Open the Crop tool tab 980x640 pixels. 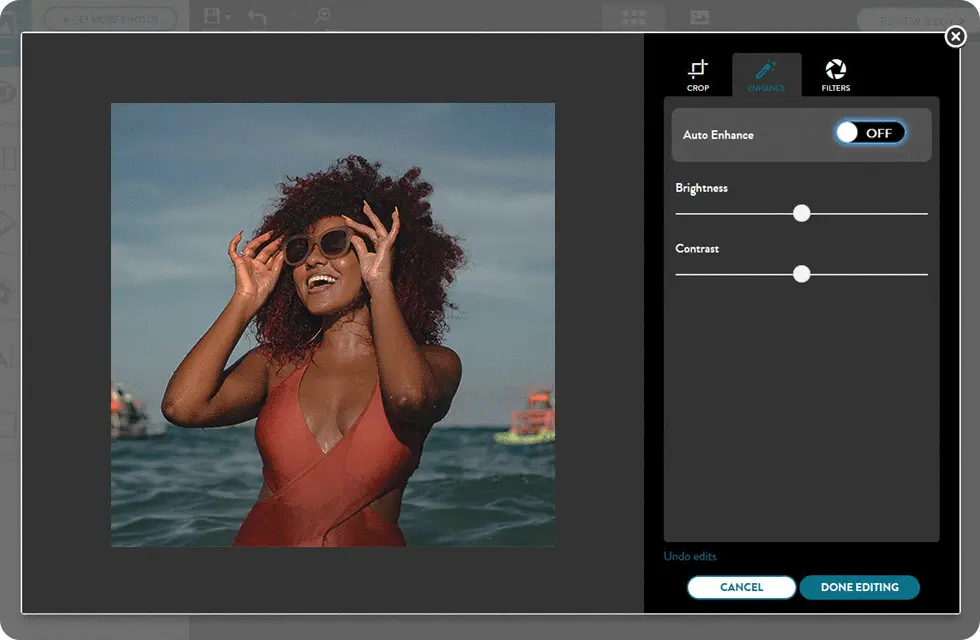[698, 75]
